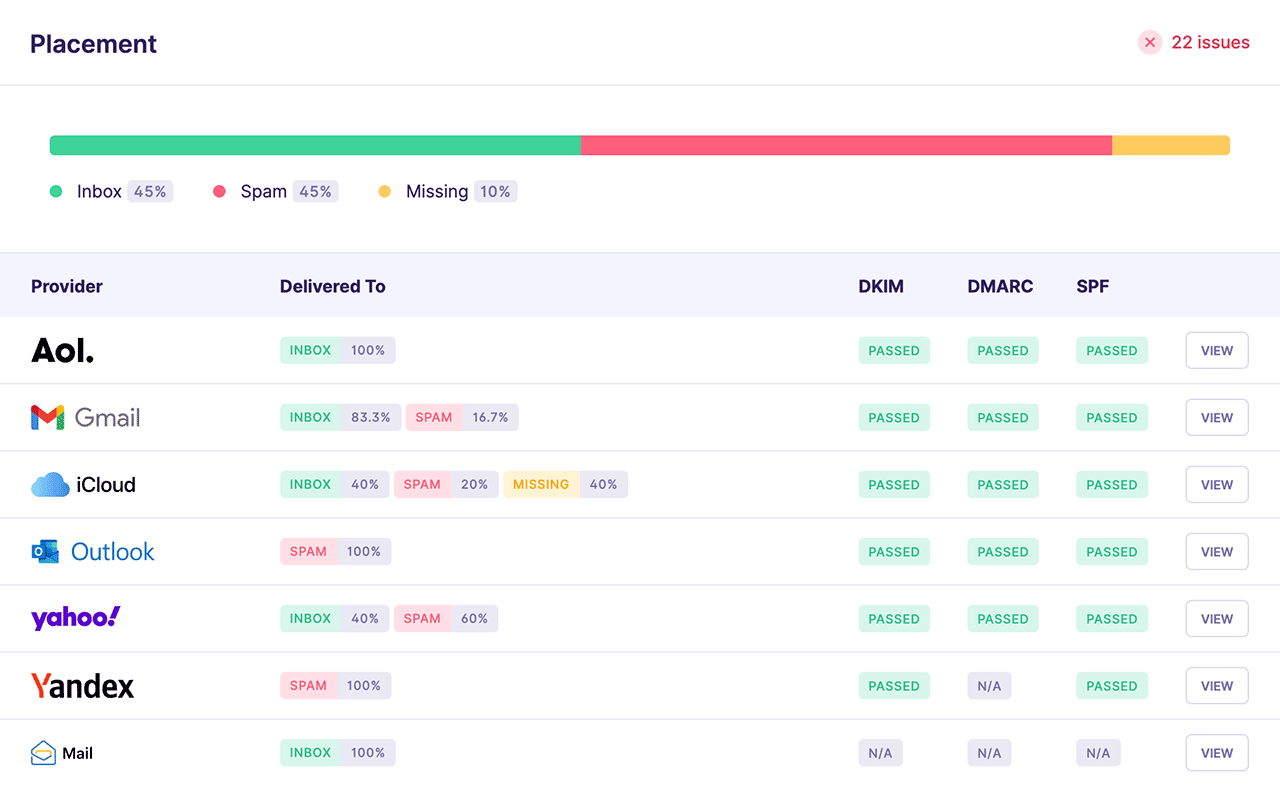Click iCloud's MISSING 40% badge
The height and width of the screenshot is (789, 1280).
(x=565, y=485)
